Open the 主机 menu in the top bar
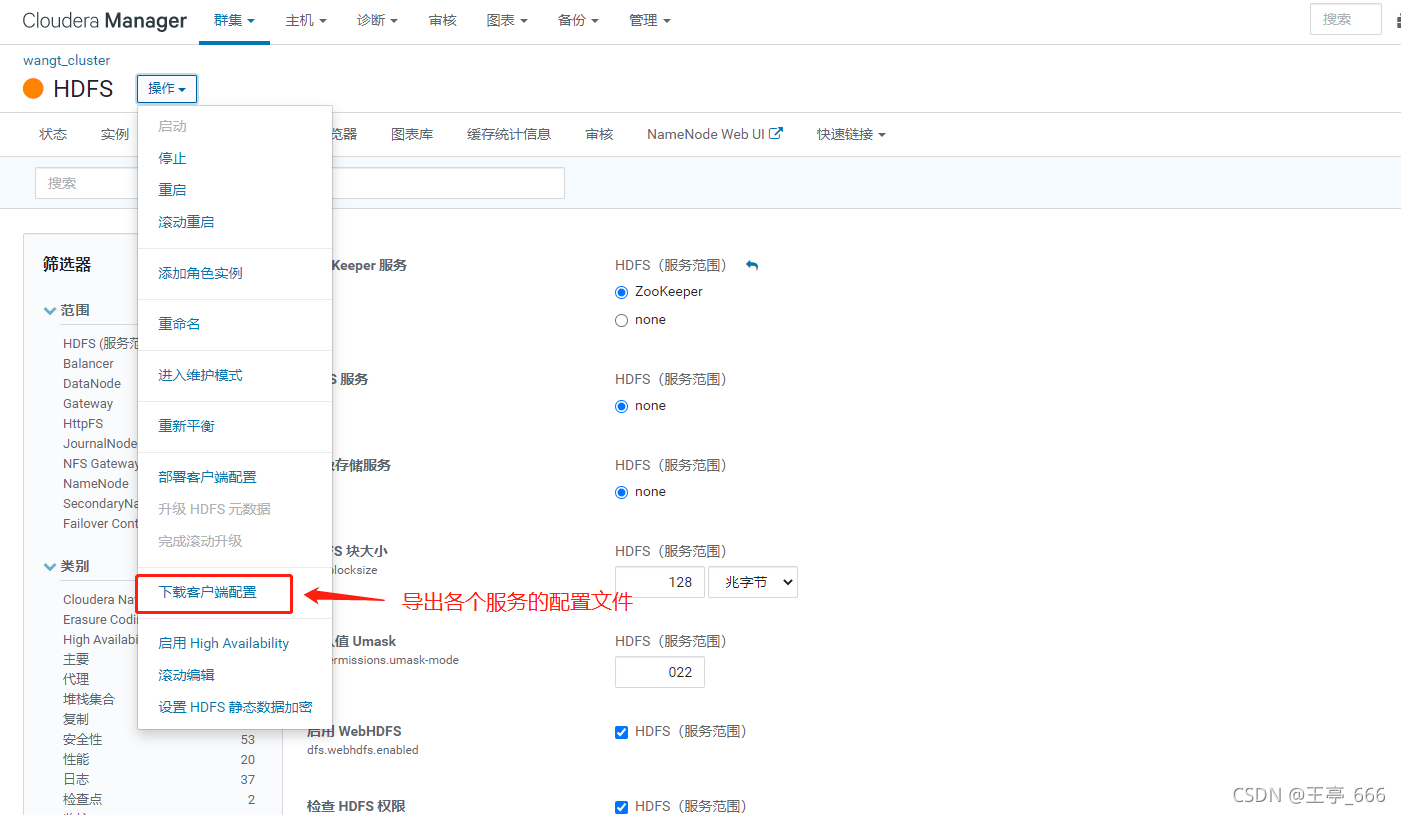This screenshot has width=1401, height=815. (x=305, y=20)
